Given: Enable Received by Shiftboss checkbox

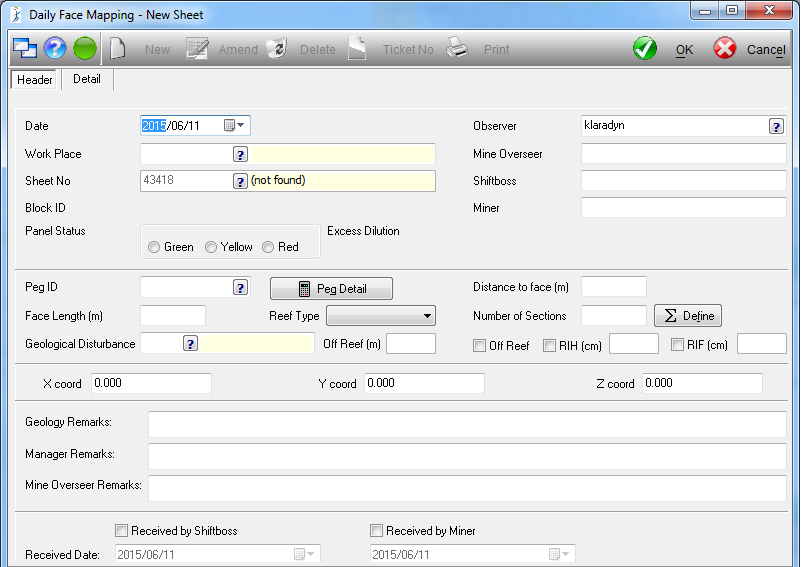Looking at the screenshot, I should pyautogui.click(x=122, y=531).
